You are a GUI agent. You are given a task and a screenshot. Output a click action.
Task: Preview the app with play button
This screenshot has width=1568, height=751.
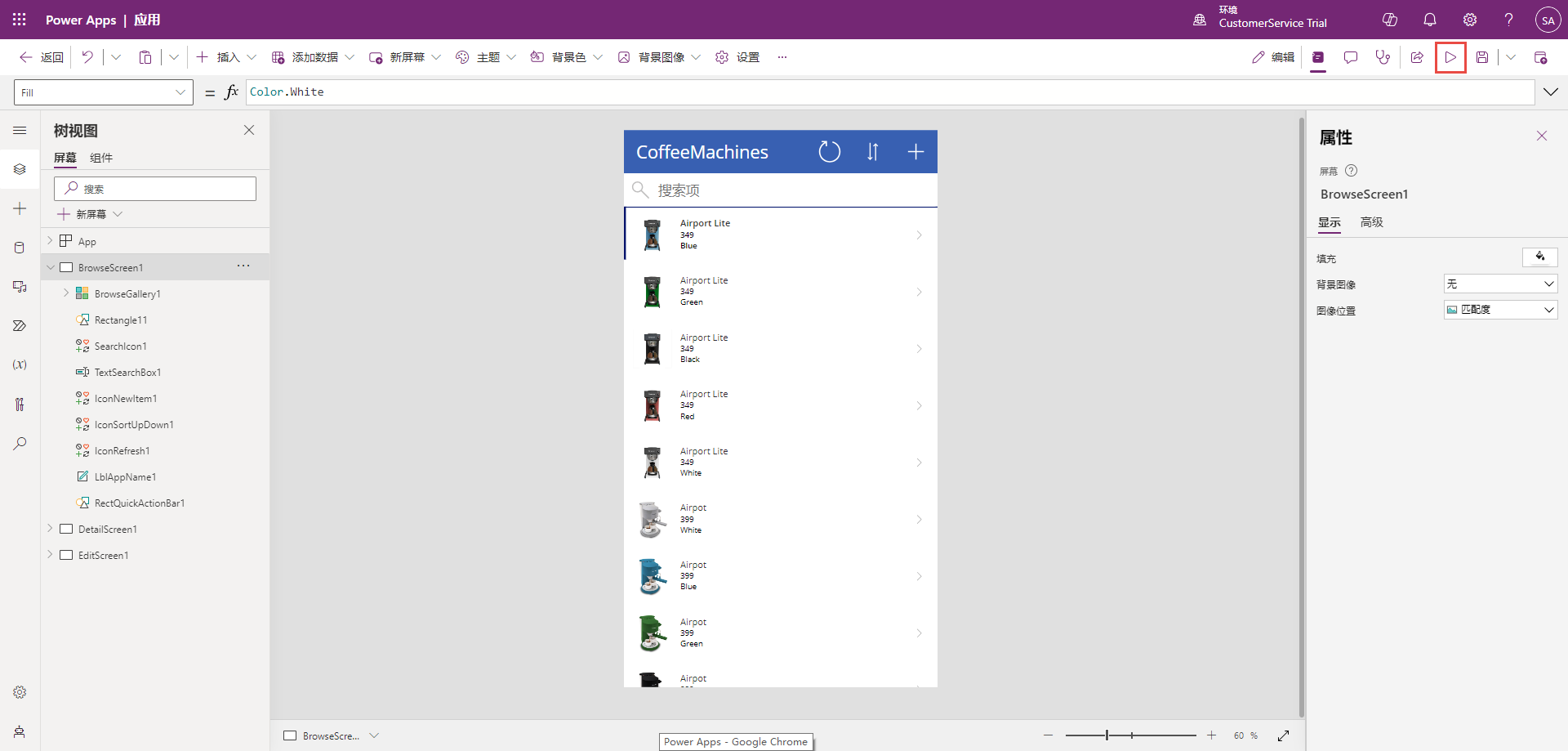[x=1450, y=57]
